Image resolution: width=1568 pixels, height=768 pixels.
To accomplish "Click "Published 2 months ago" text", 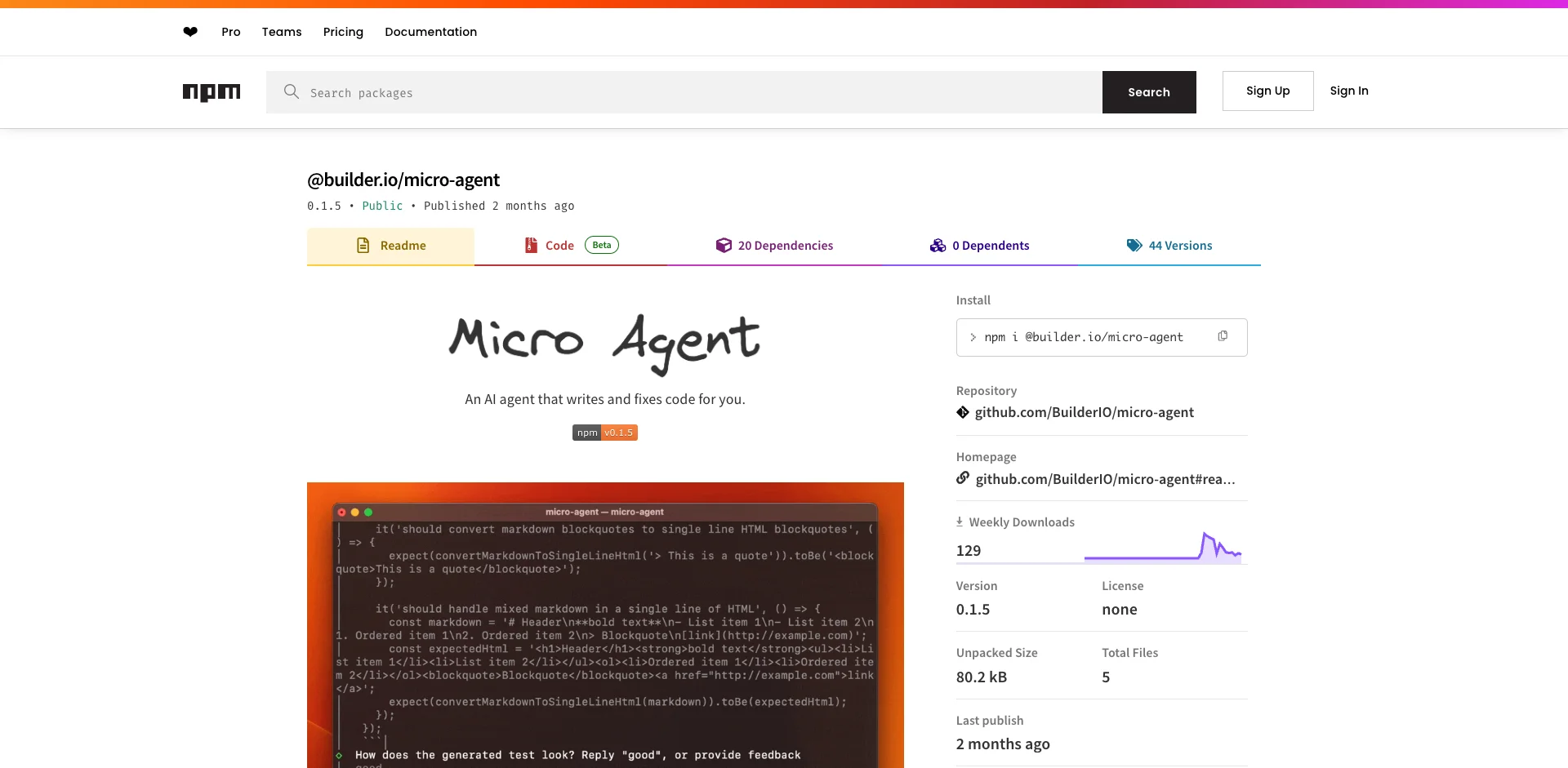I will (x=499, y=206).
